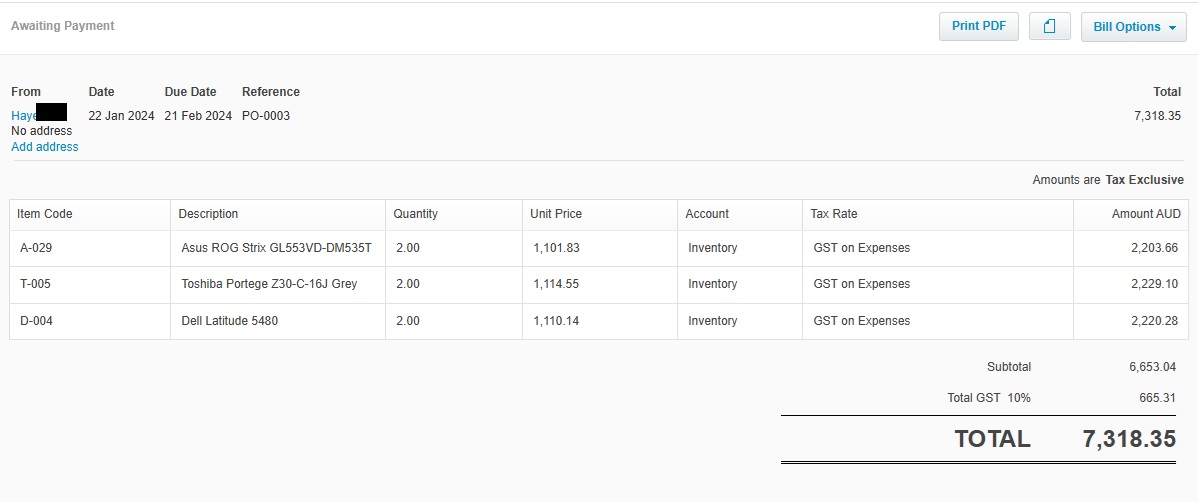Image resolution: width=1198 pixels, height=502 pixels.
Task: Click the Unit Price column header
Action: (556, 214)
